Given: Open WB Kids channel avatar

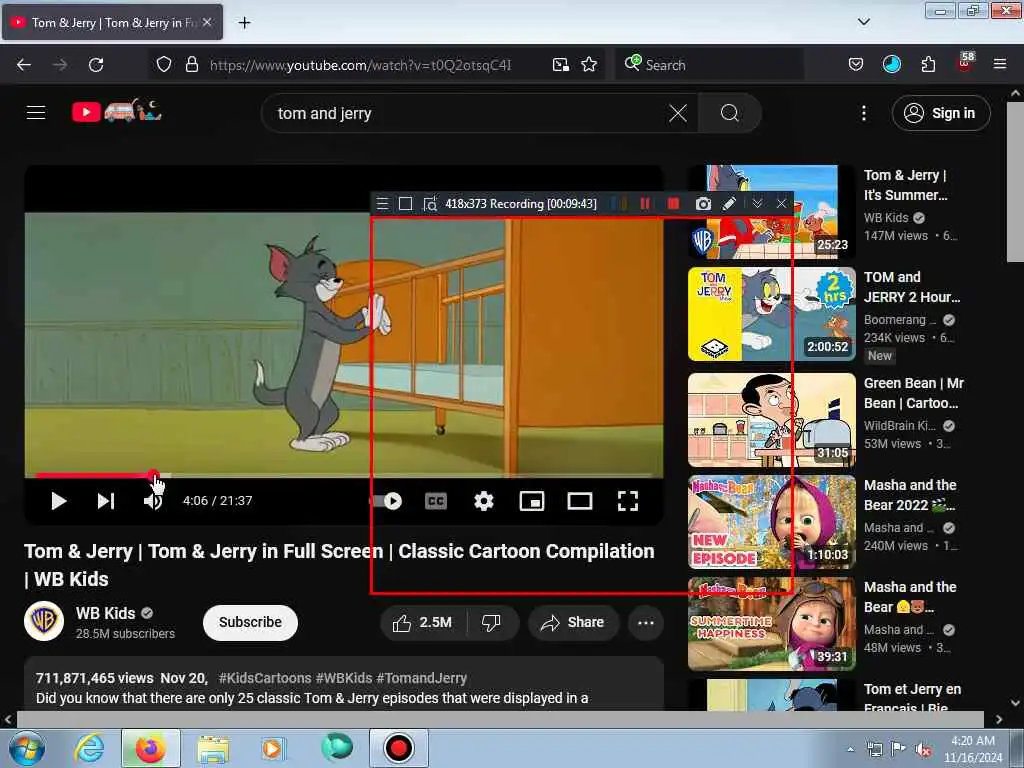Looking at the screenshot, I should pos(44,621).
